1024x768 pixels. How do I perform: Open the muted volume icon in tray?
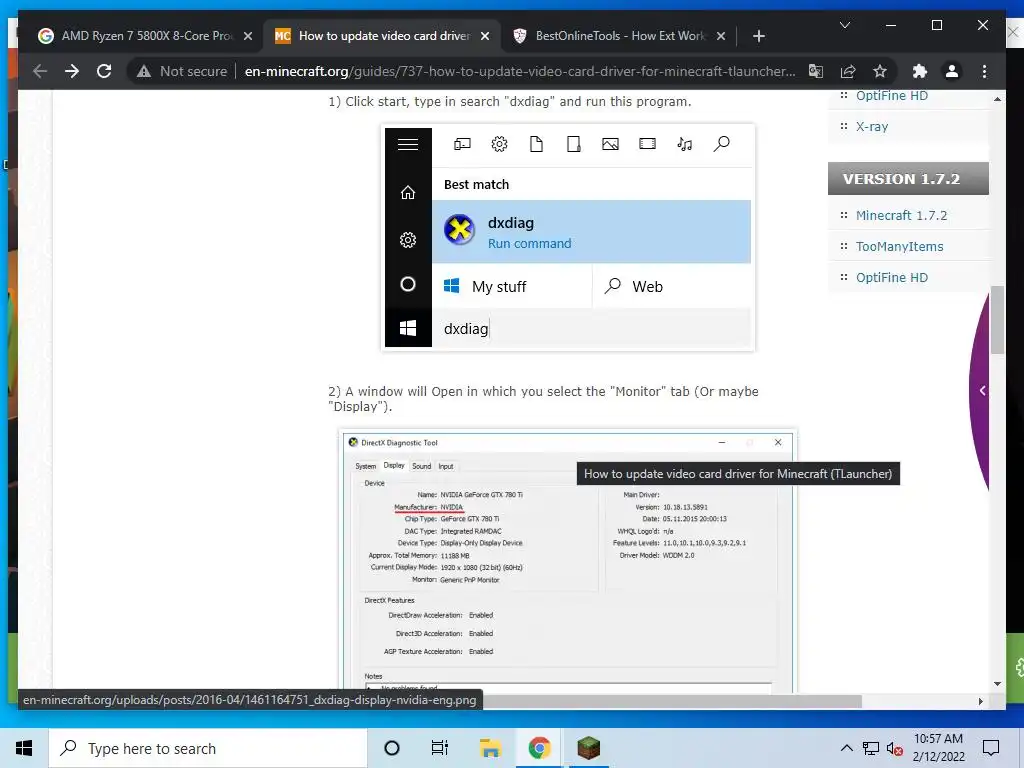(x=895, y=748)
